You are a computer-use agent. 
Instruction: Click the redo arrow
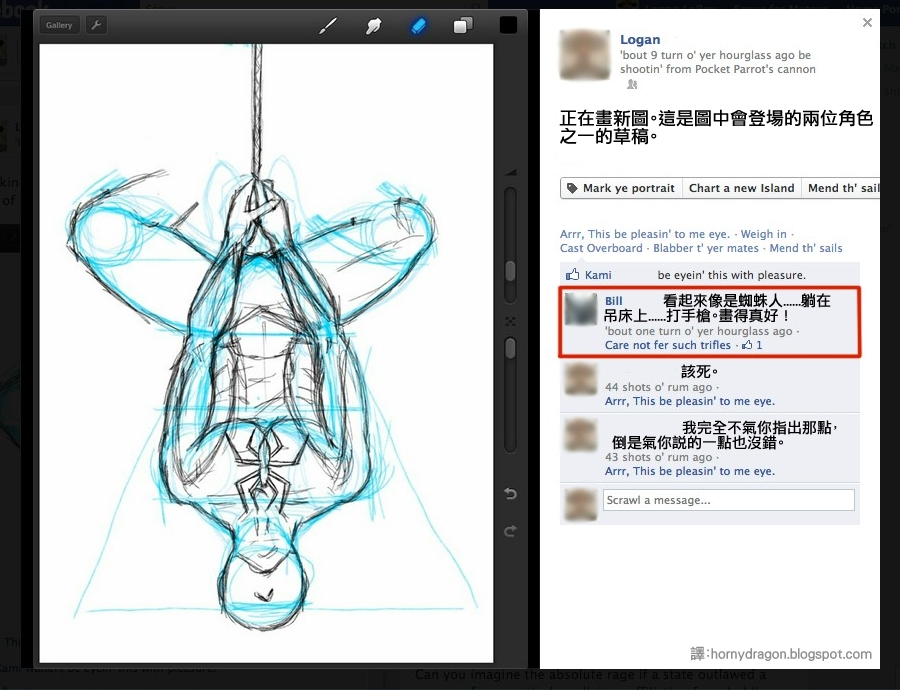click(510, 531)
